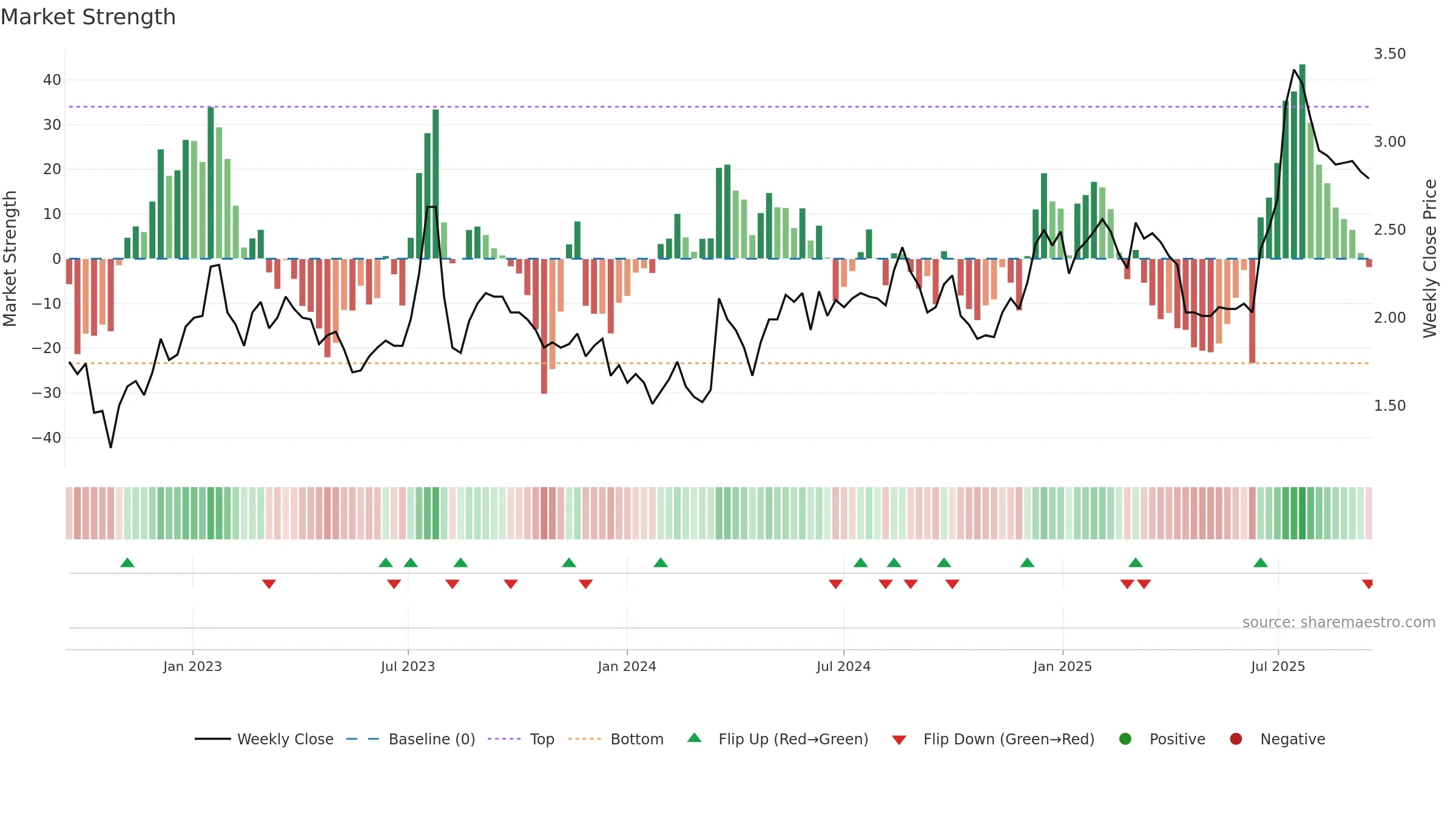Click the −40 left axis tick label

[x=46, y=437]
